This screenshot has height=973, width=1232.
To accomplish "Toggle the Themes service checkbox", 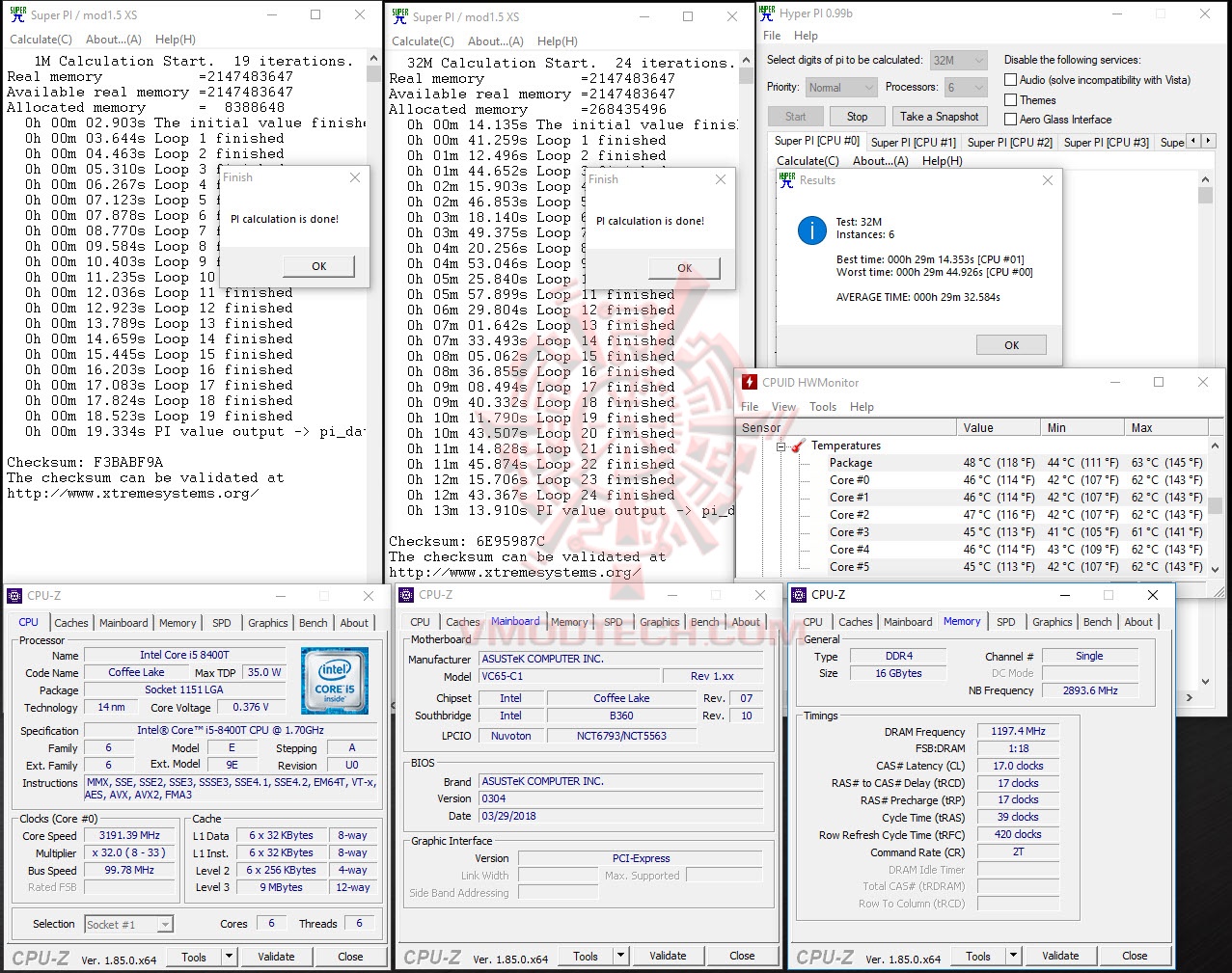I will pos(1011,100).
